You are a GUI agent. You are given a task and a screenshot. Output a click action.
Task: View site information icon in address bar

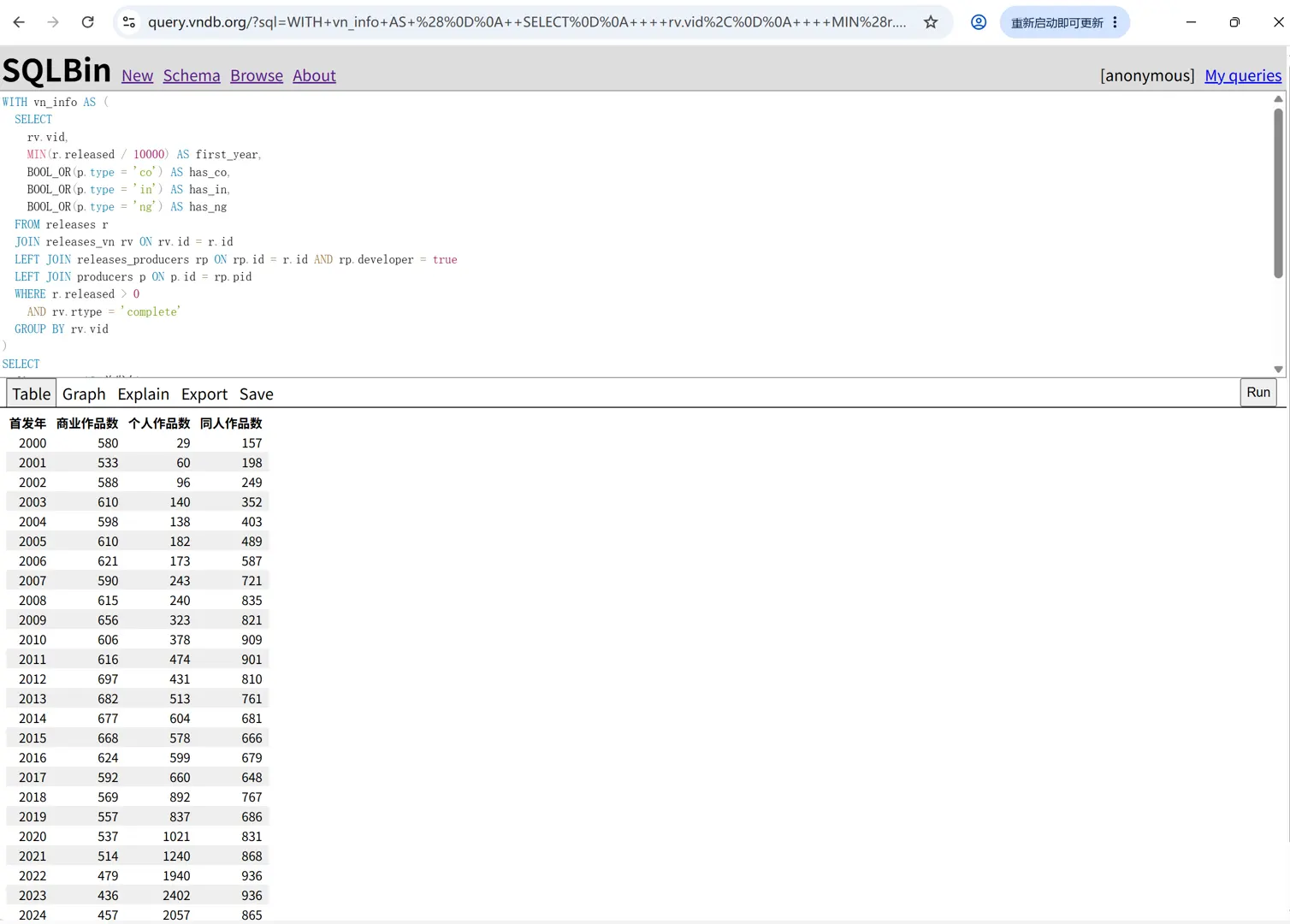(x=129, y=22)
